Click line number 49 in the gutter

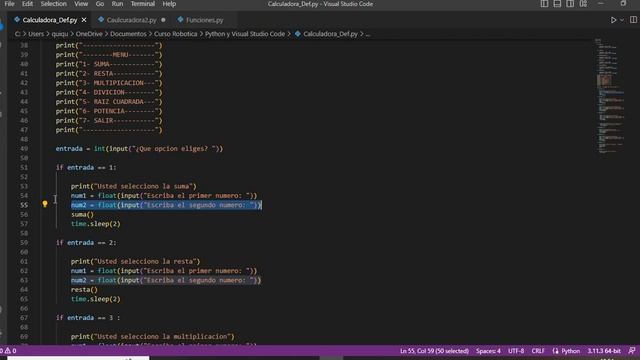coord(24,149)
